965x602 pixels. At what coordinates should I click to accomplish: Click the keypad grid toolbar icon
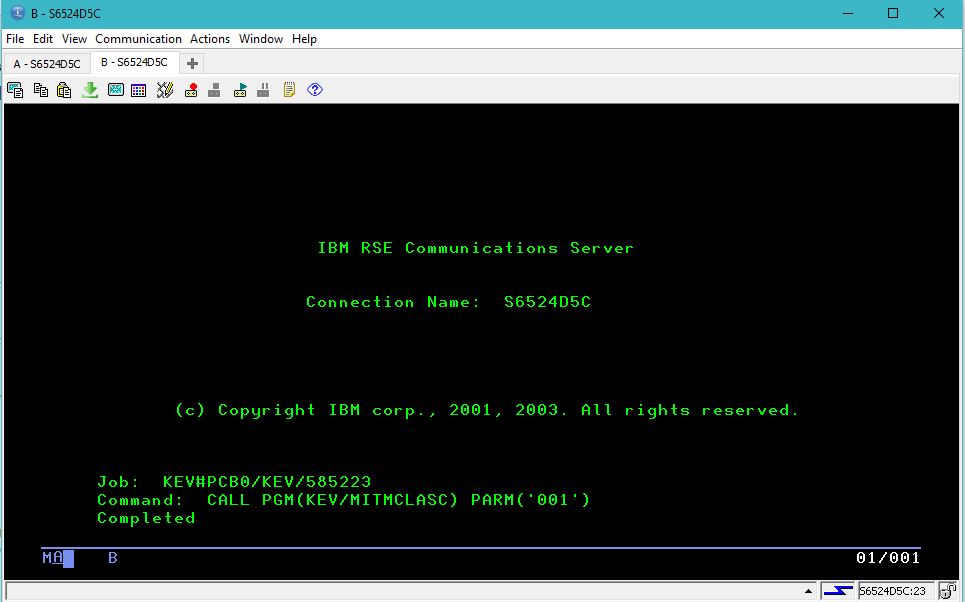tap(139, 90)
